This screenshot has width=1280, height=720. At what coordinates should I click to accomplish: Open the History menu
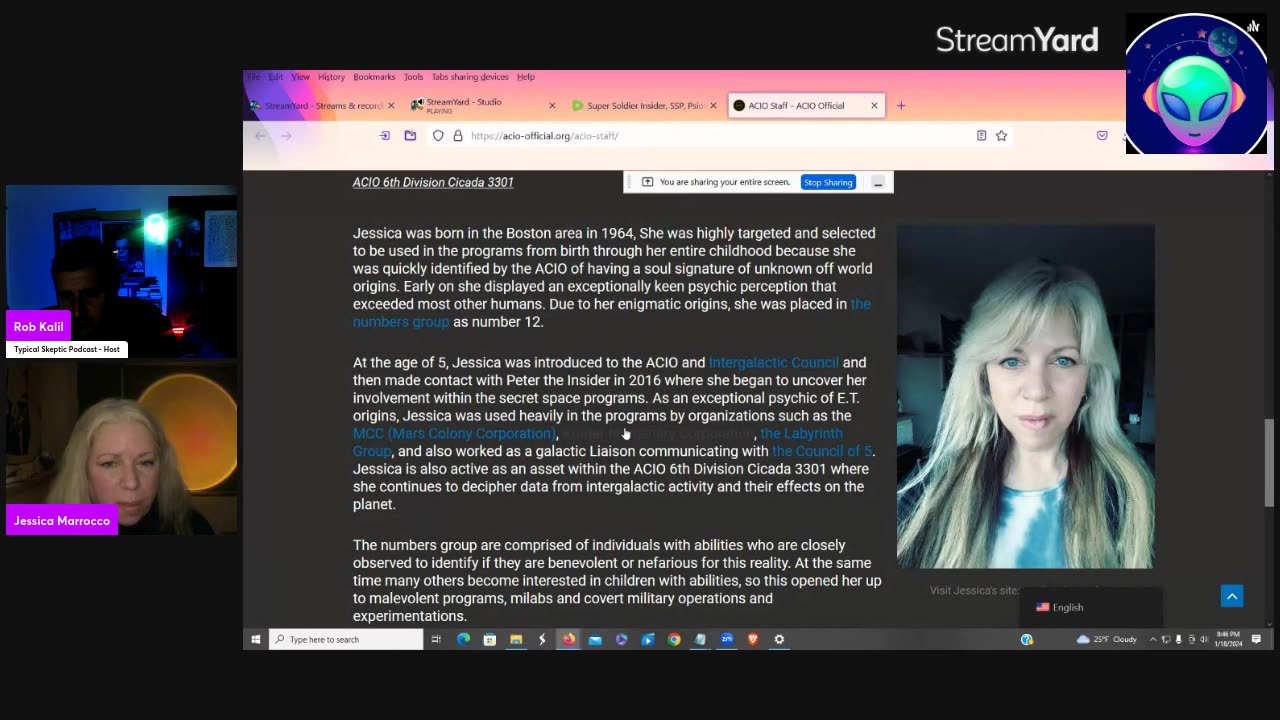pos(331,77)
